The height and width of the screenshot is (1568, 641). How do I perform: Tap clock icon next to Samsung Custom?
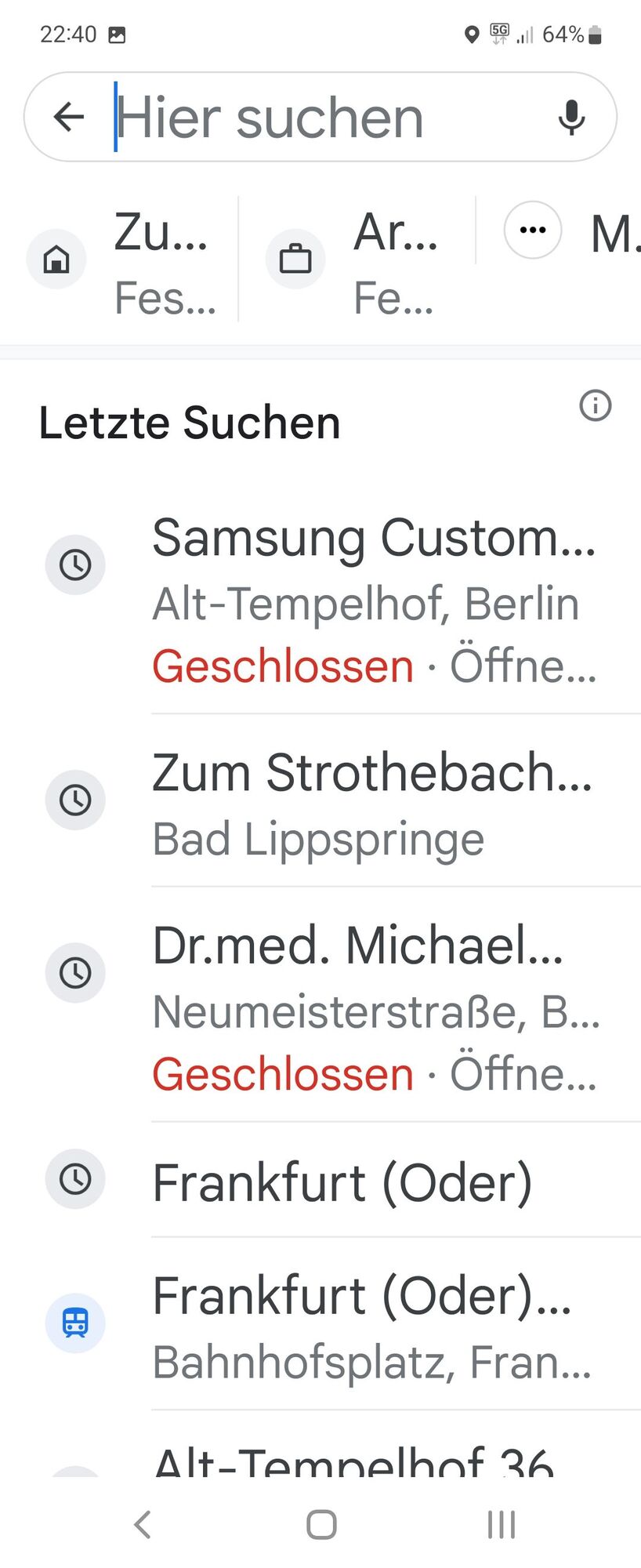(x=75, y=564)
